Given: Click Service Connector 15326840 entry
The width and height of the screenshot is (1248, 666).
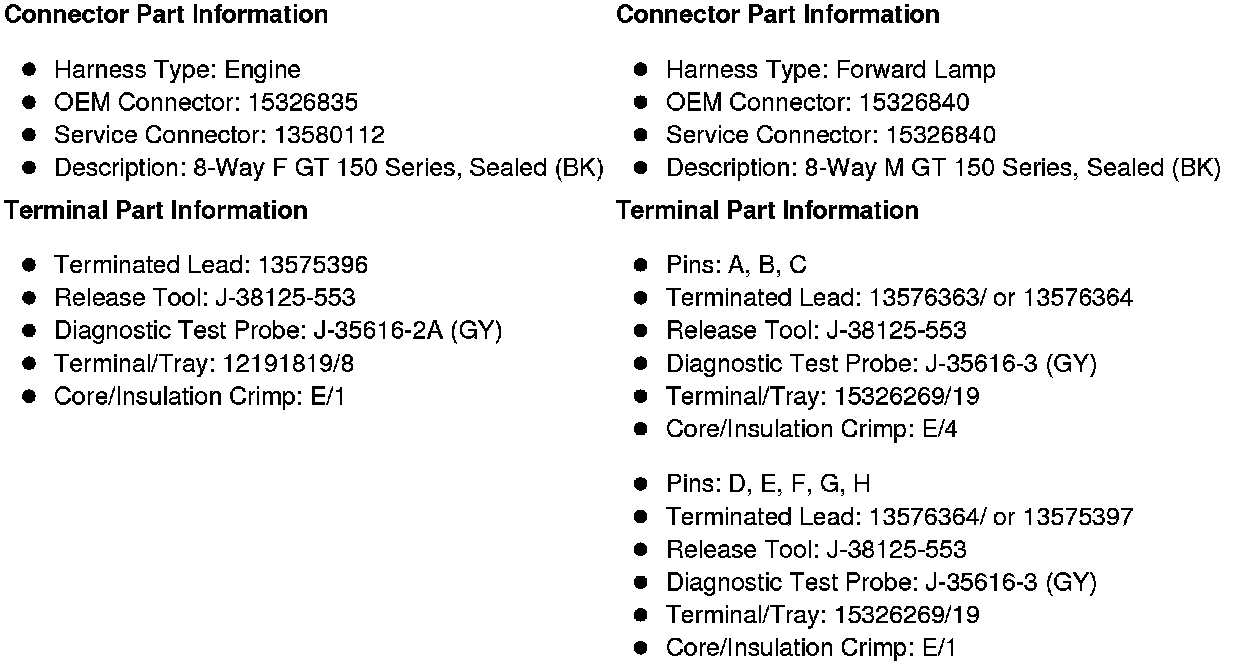Looking at the screenshot, I should (x=831, y=135).
